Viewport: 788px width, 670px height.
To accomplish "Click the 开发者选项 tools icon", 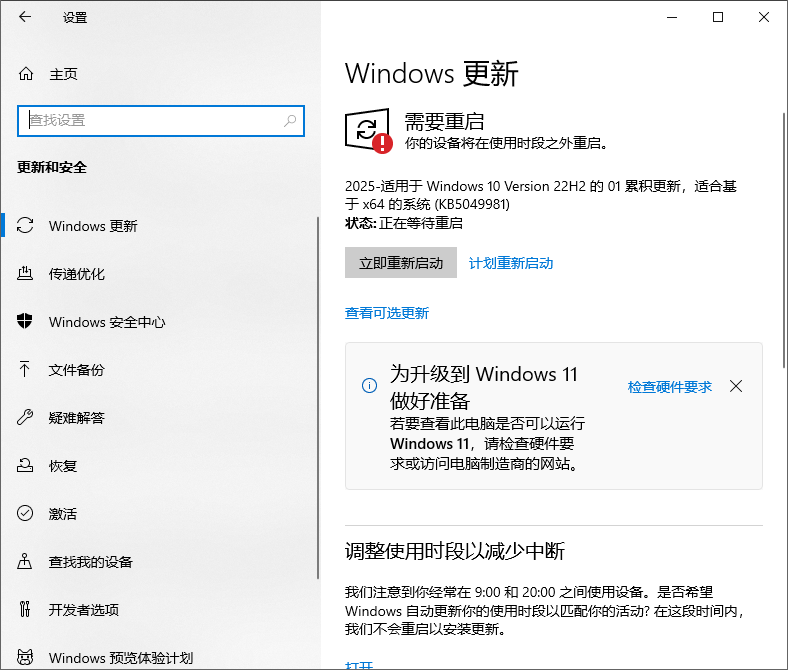I will click(x=25, y=609).
